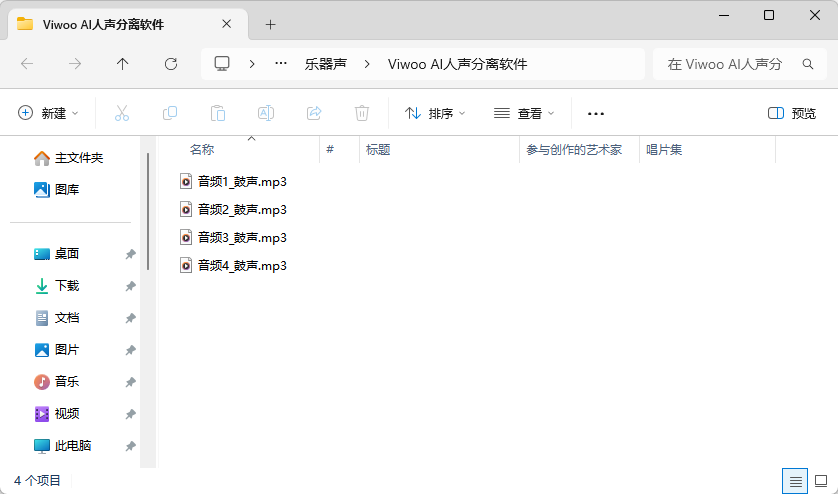
Task: Click the This PC monitor icon in address bar
Action: click(222, 64)
